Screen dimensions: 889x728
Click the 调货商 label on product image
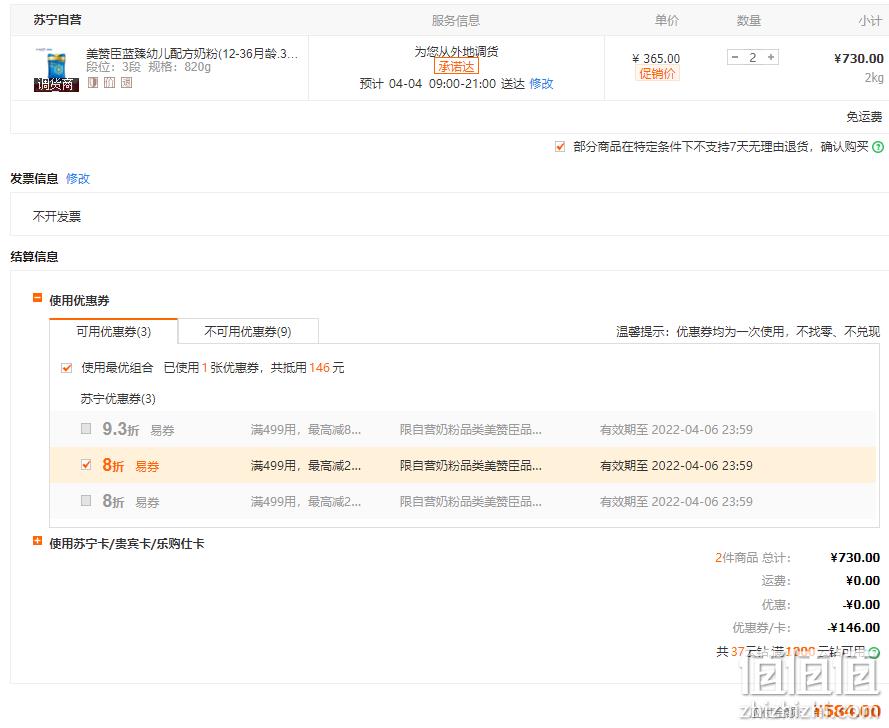[x=56, y=84]
